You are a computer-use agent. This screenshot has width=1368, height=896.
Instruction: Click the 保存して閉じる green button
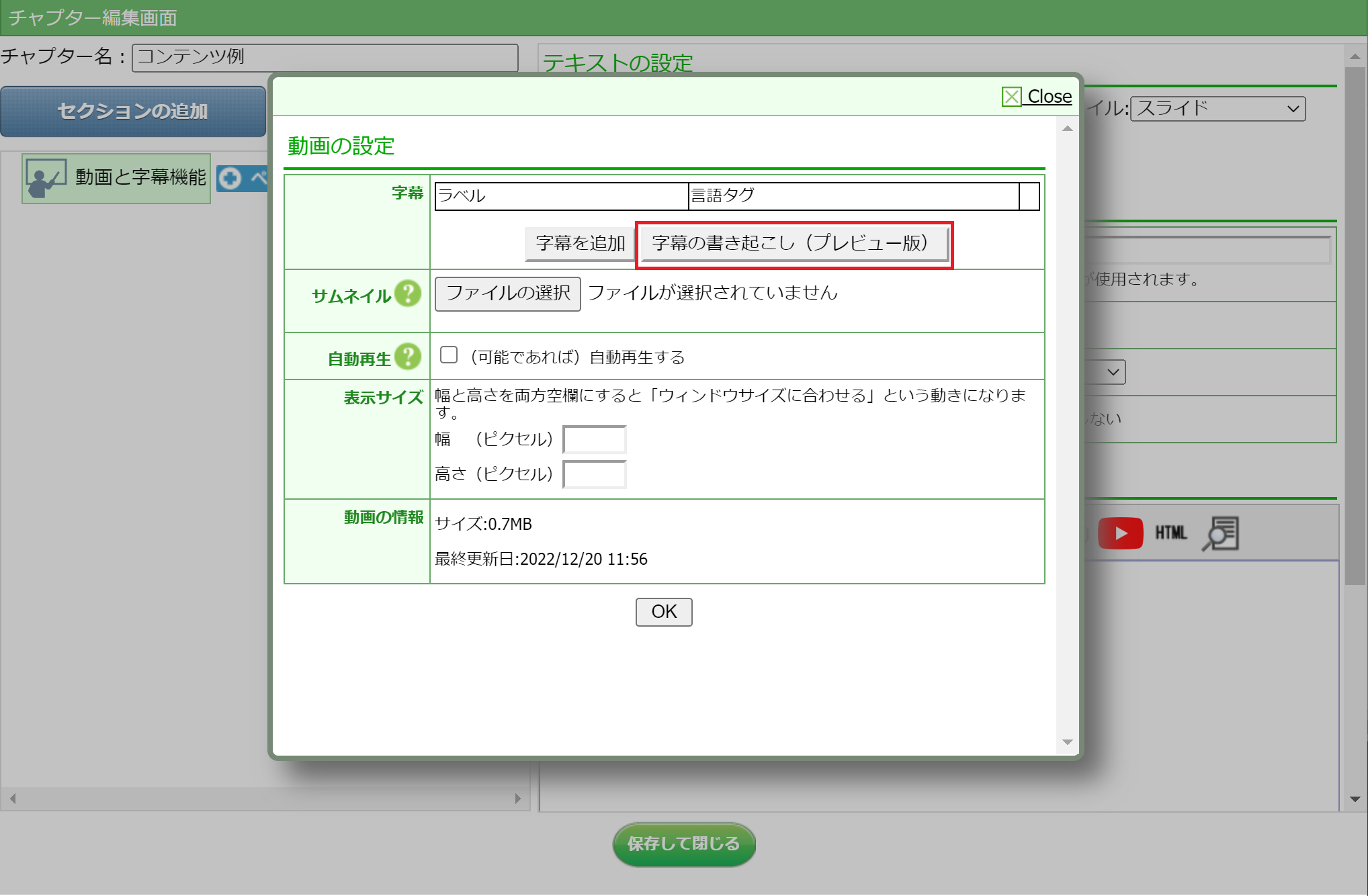click(683, 844)
